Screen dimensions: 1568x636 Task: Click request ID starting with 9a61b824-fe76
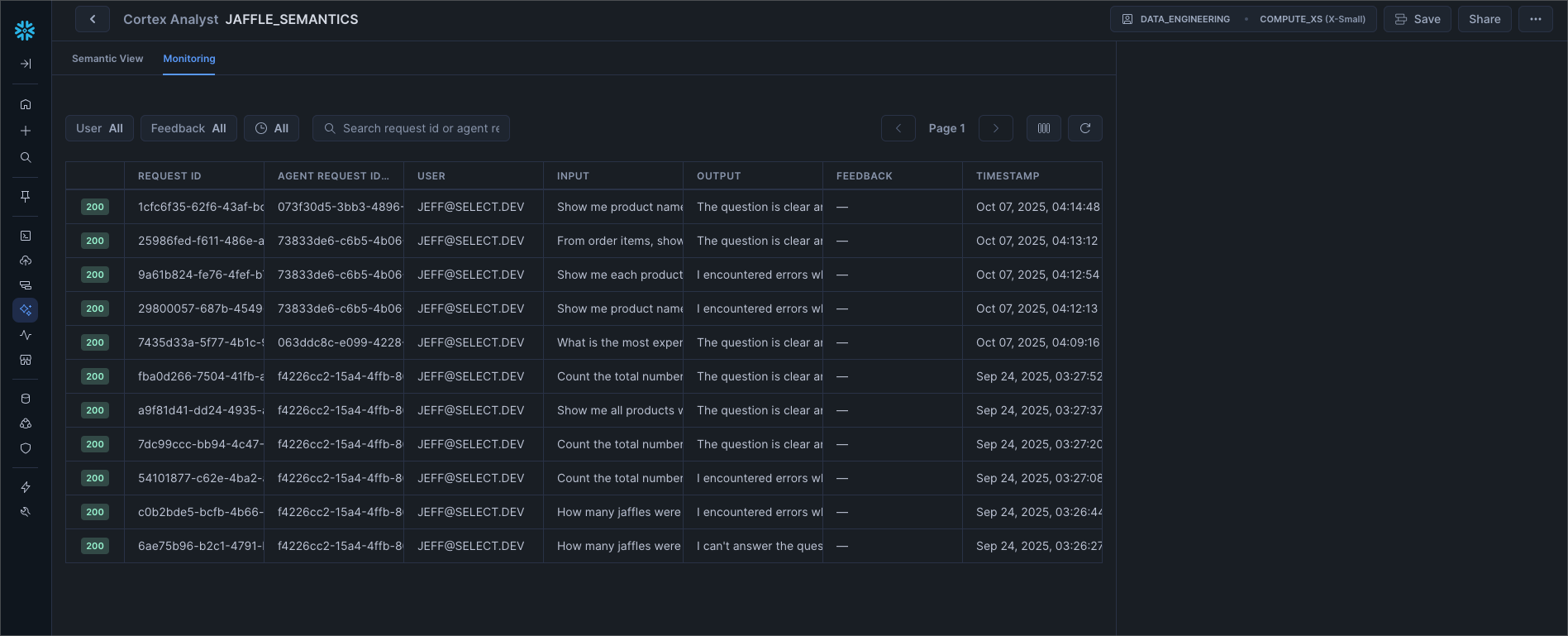[x=201, y=275]
